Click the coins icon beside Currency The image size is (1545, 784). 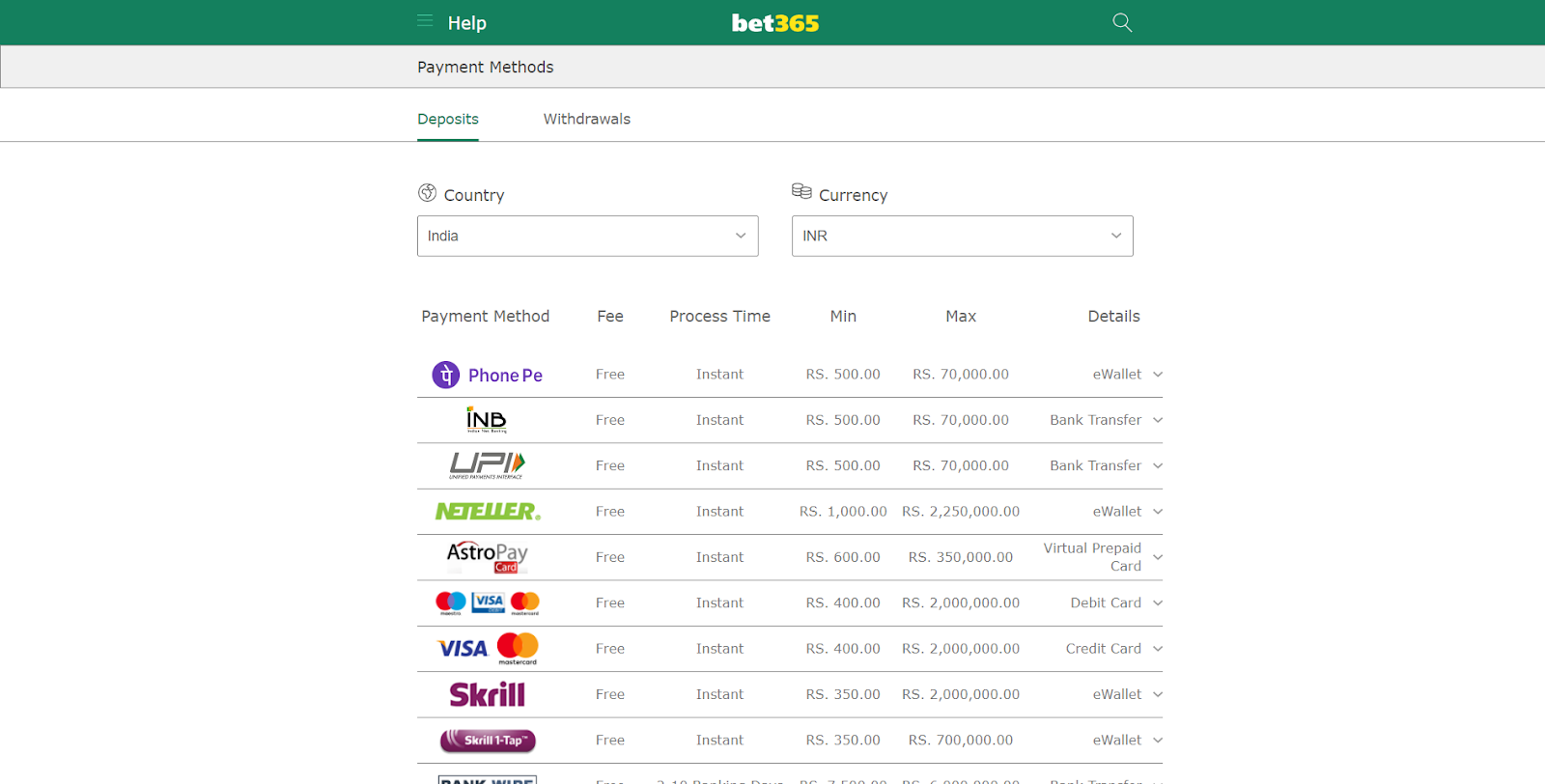click(801, 191)
